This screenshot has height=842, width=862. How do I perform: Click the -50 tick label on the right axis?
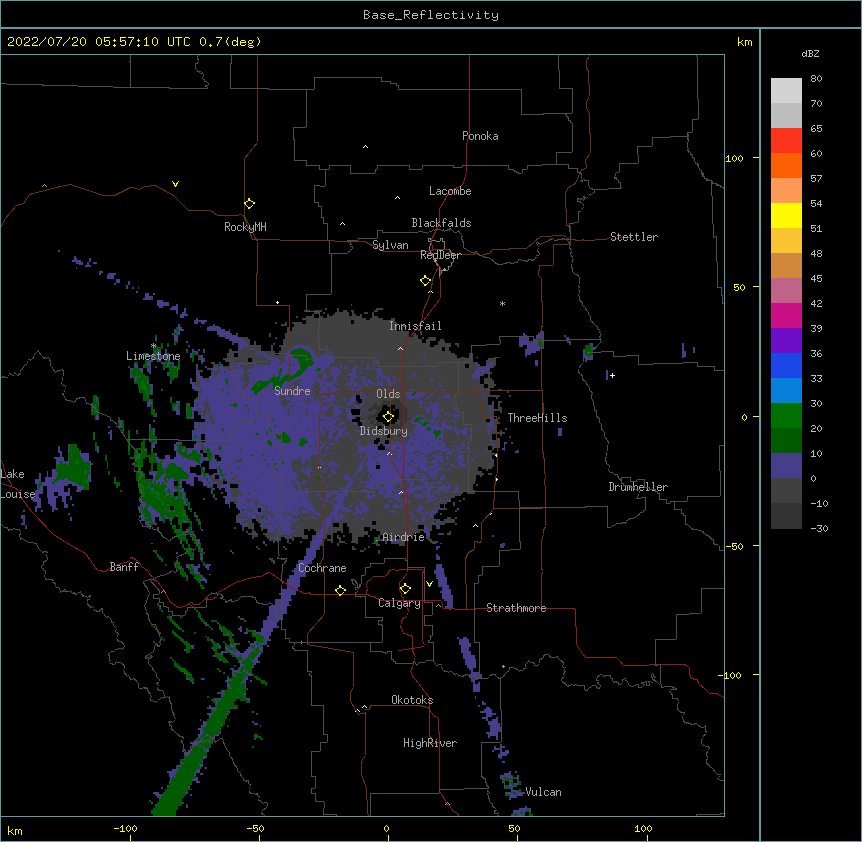(x=734, y=546)
